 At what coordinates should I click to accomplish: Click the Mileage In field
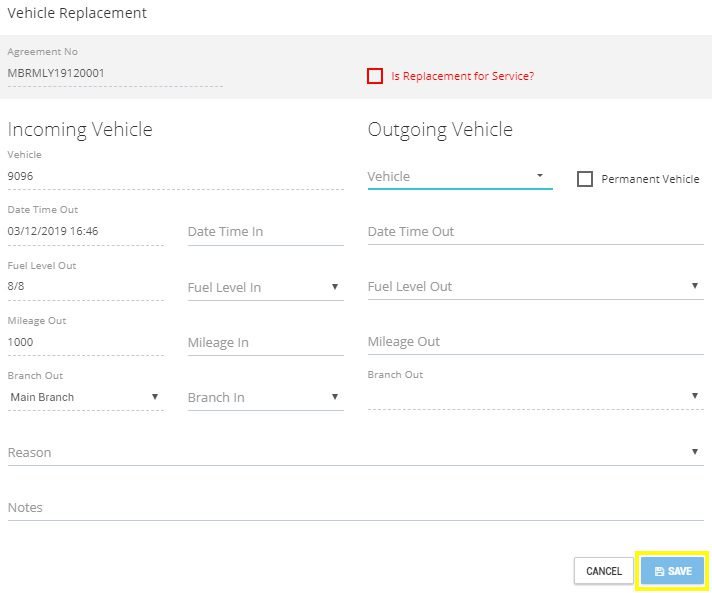coord(265,343)
